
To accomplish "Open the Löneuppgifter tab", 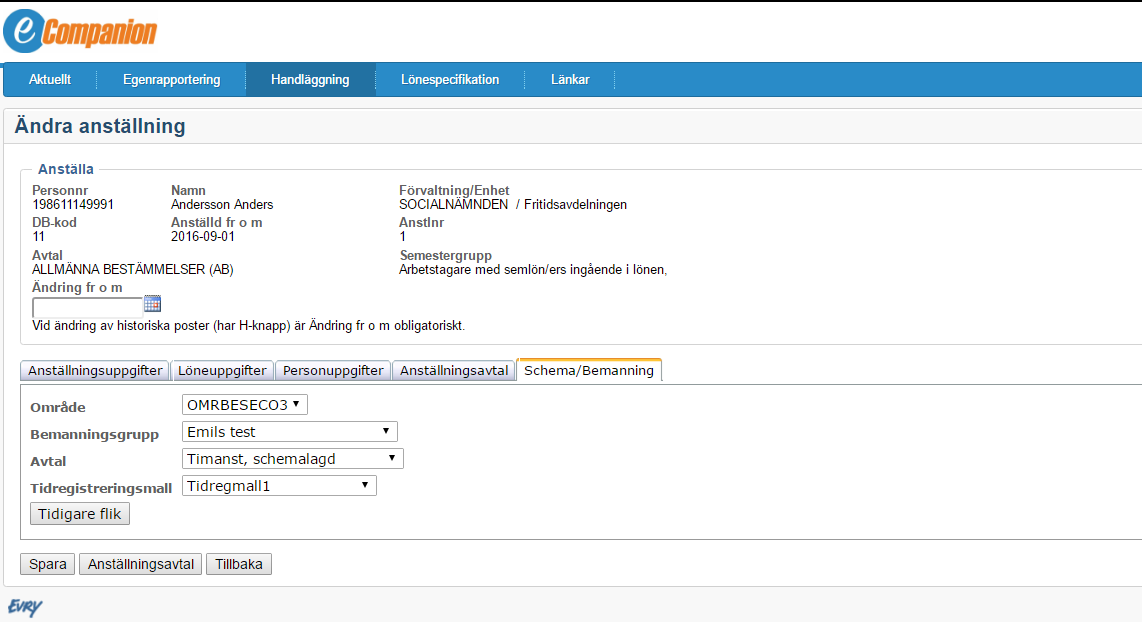I will pyautogui.click(x=222, y=370).
